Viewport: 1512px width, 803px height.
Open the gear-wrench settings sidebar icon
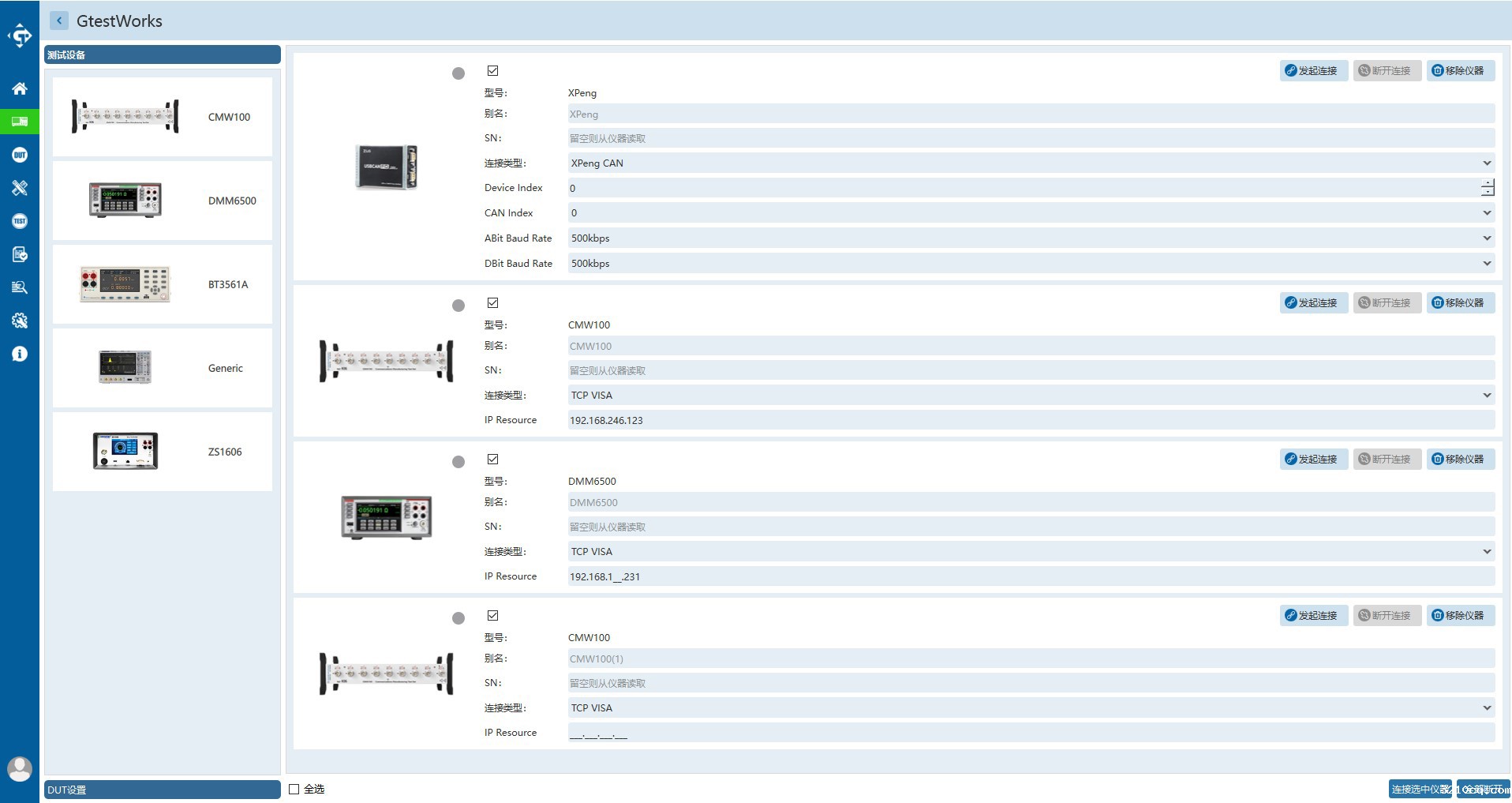coord(20,321)
